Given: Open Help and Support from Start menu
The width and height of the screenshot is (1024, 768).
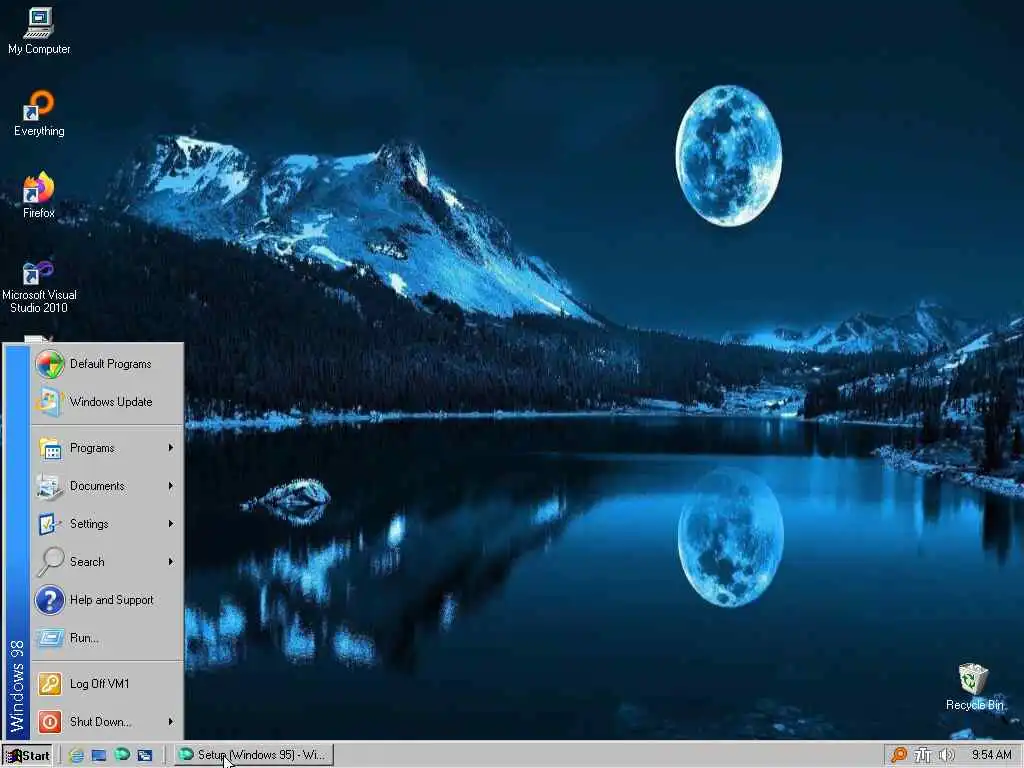Looking at the screenshot, I should (108, 600).
